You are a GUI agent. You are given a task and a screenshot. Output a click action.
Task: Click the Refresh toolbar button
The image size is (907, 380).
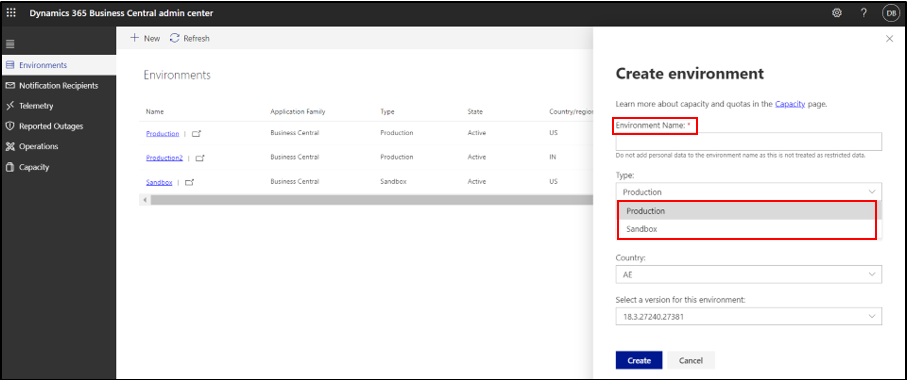[190, 38]
